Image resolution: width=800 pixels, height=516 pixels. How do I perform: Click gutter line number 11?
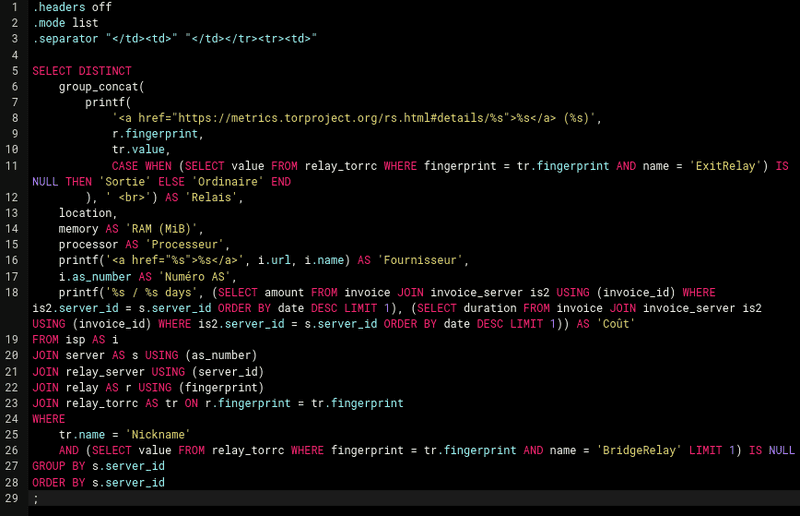(x=12, y=165)
